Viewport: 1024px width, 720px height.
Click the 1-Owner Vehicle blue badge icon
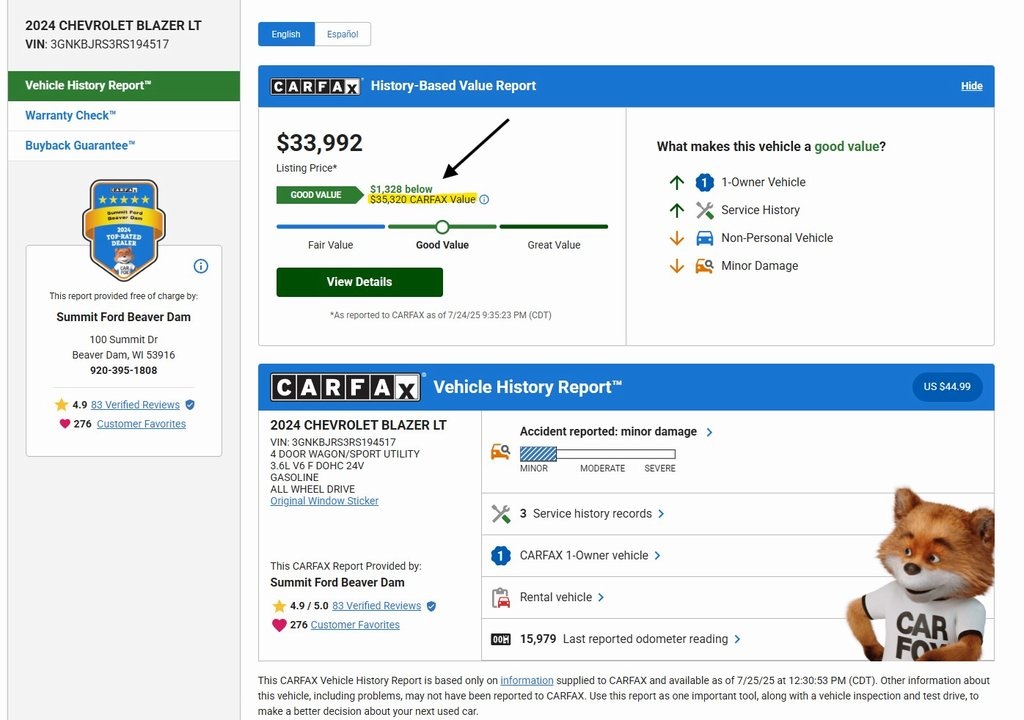(704, 182)
